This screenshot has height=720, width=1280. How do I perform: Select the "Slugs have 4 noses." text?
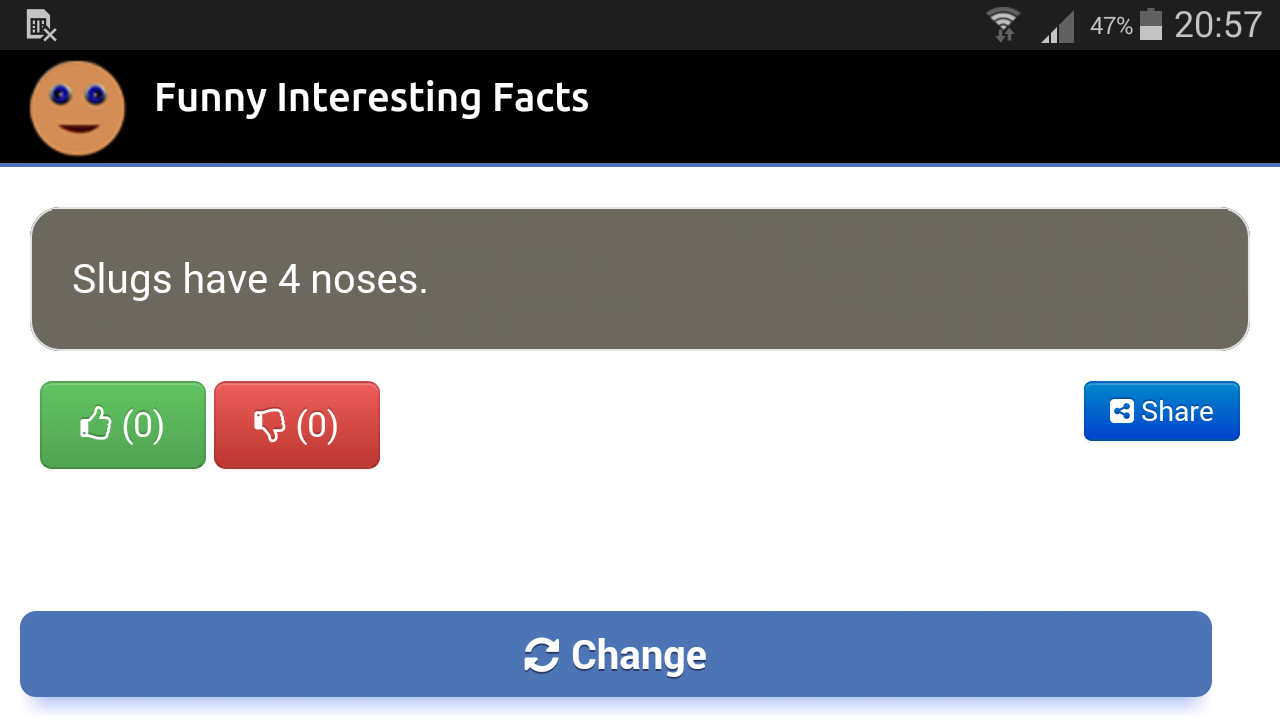tap(250, 279)
